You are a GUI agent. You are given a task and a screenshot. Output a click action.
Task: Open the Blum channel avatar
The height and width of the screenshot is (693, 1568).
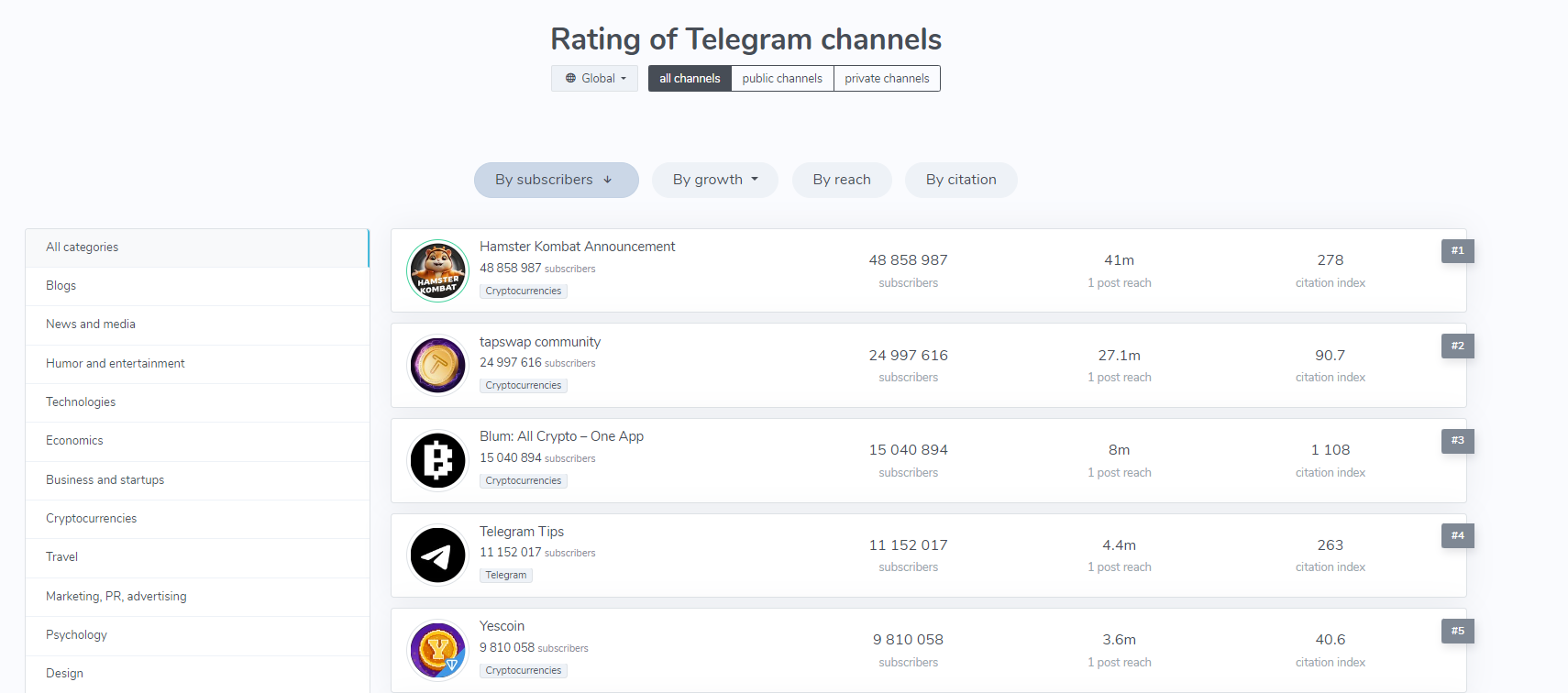(437, 460)
